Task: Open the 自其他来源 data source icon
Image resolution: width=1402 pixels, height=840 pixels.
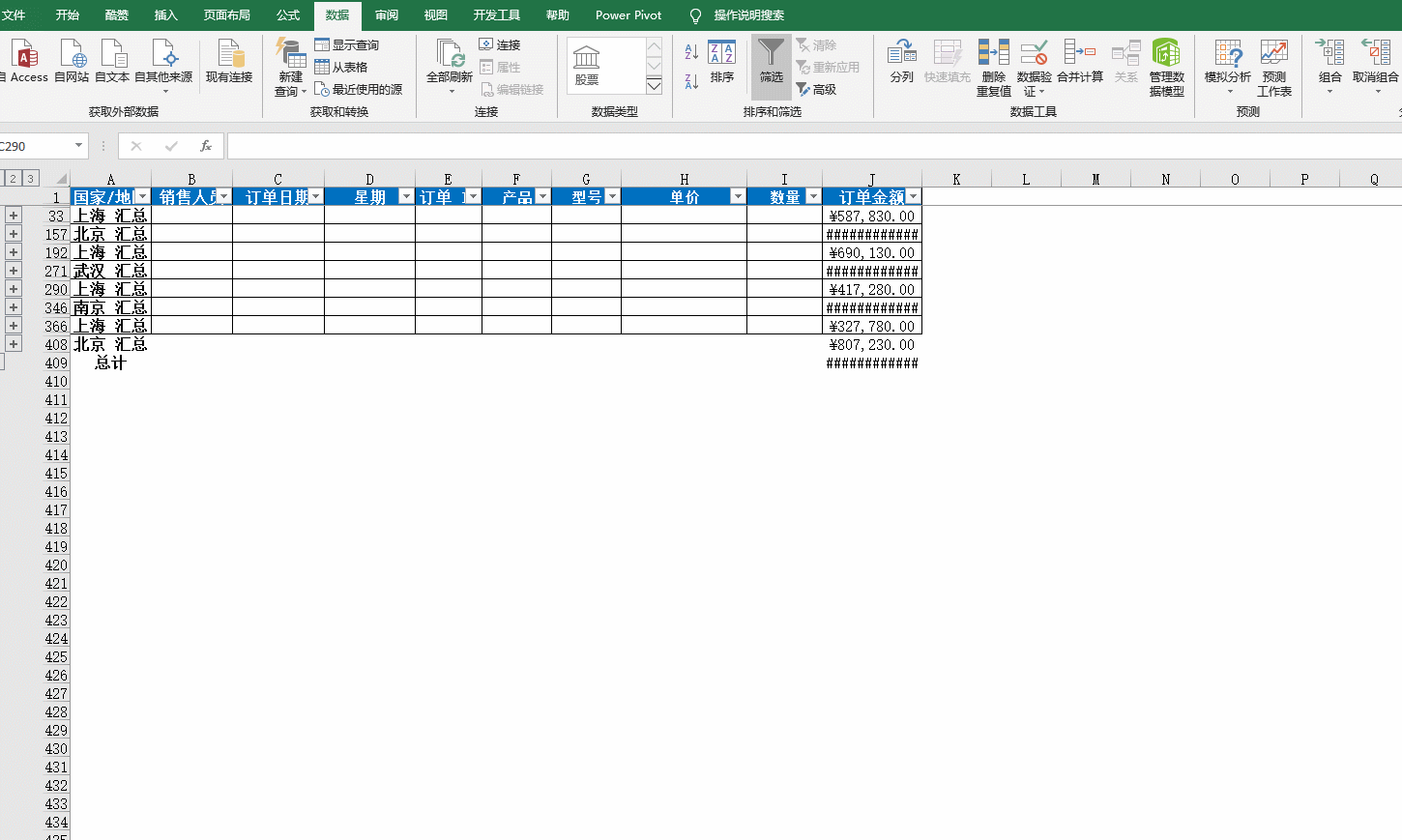Action: click(163, 66)
